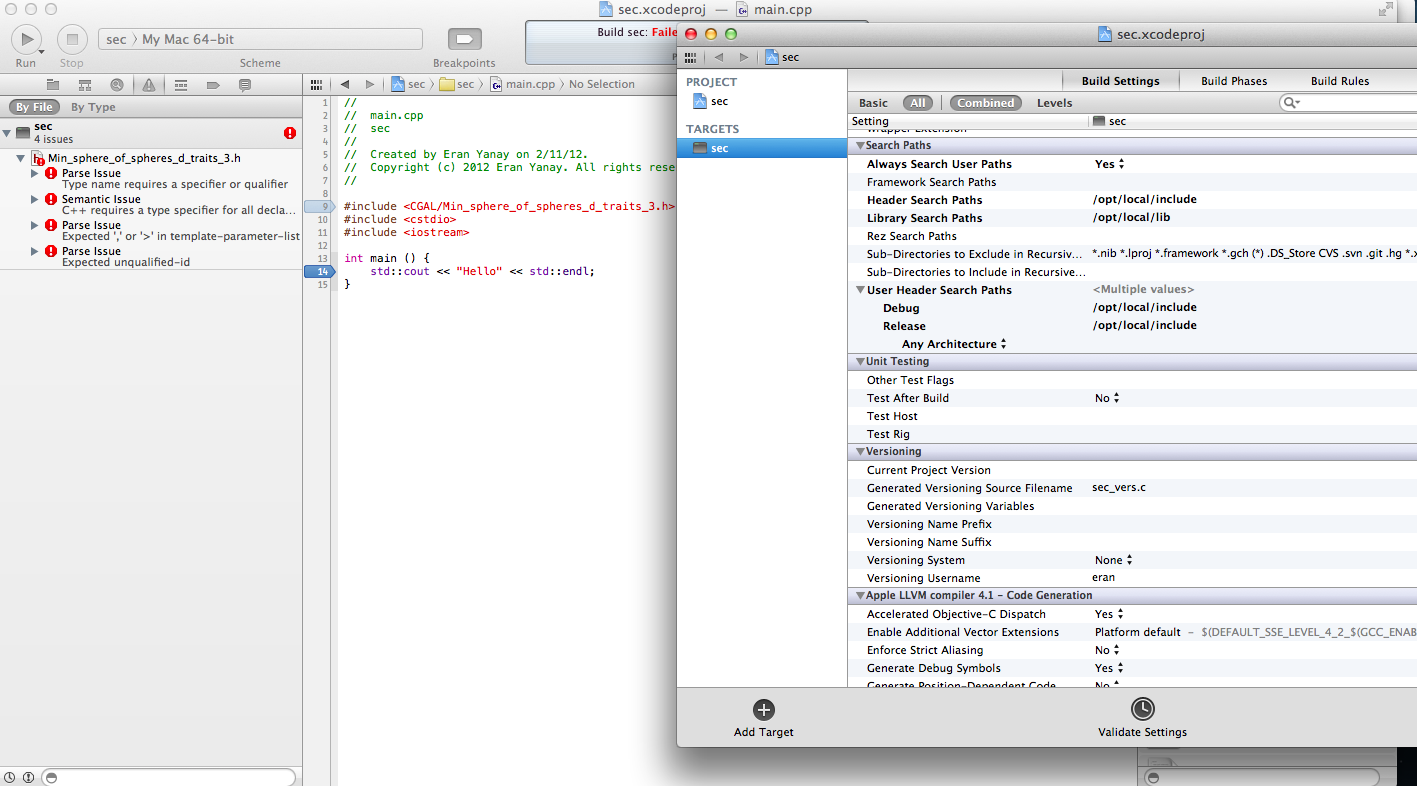Toggle errors-only filter icon at navigator bottom
This screenshot has width=1417, height=786.
28,777
